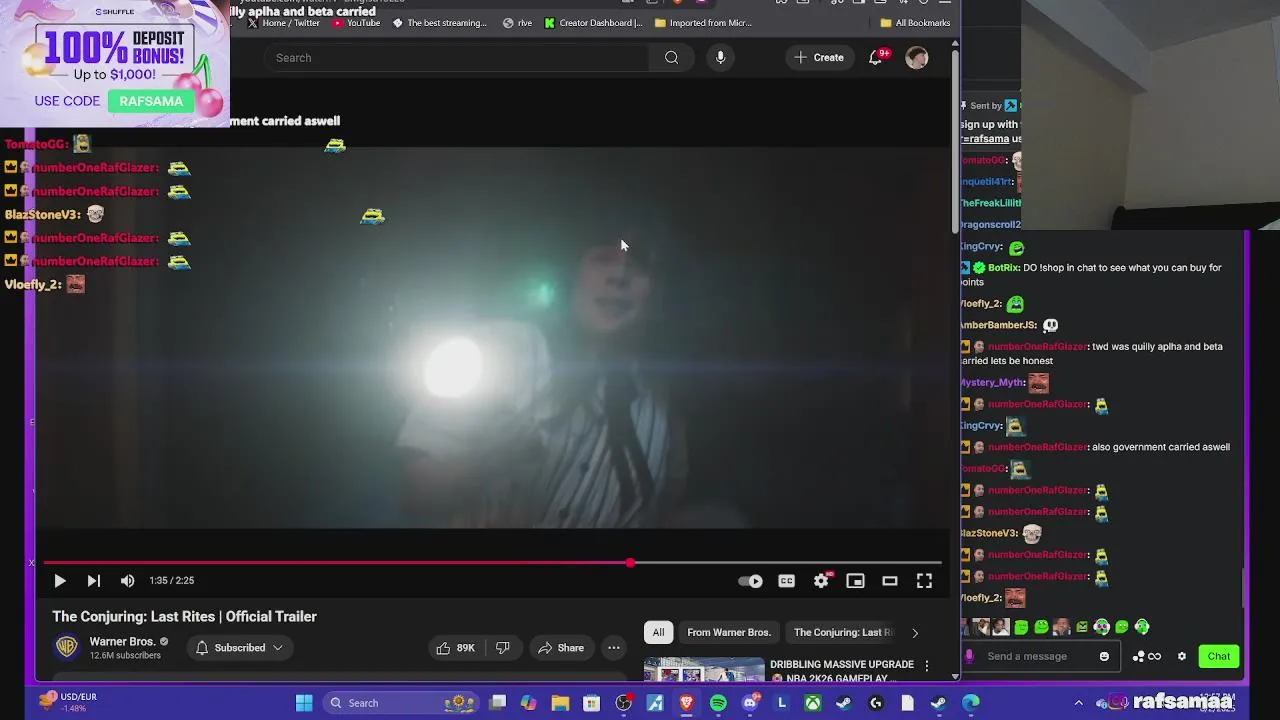
Task: Skip to the next video
Action: click(93, 580)
